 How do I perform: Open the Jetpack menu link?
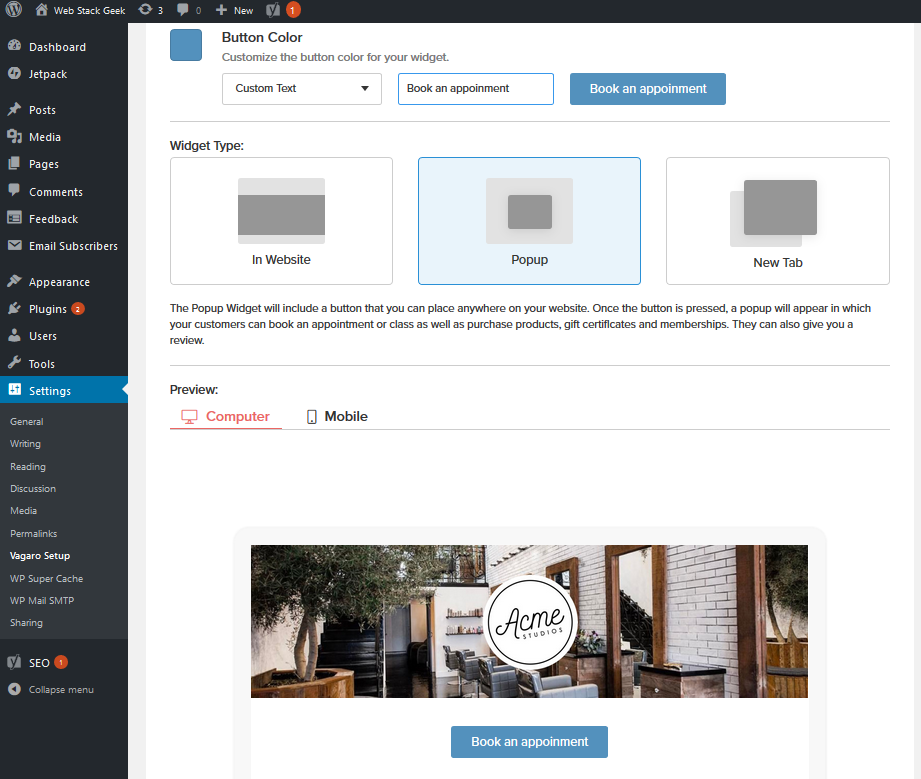[48, 74]
